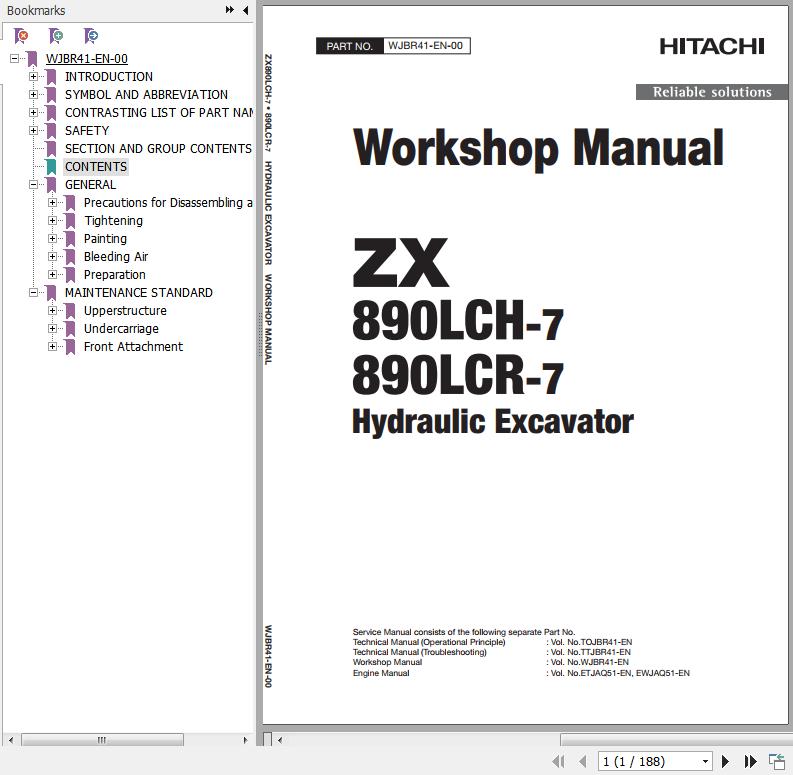Expand the Painting bookmark
The width and height of the screenshot is (793, 775).
point(53,239)
